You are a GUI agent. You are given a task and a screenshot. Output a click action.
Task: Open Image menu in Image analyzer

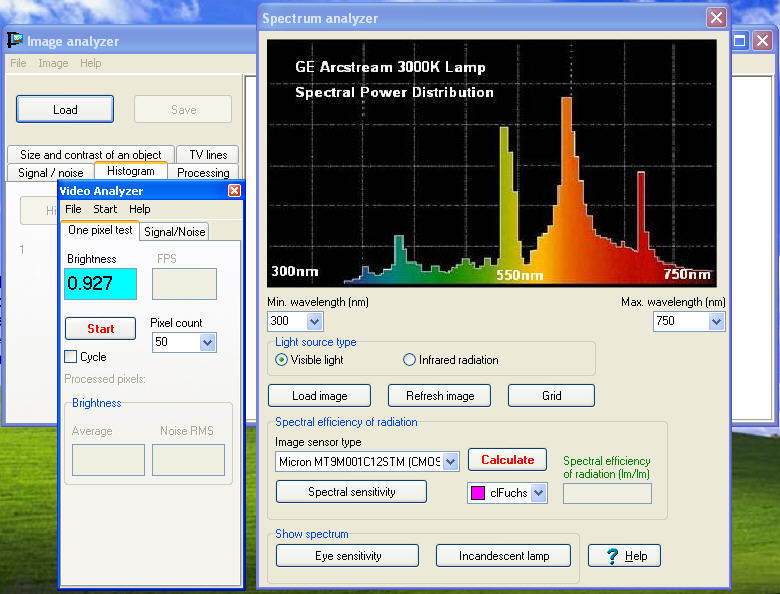tap(53, 63)
